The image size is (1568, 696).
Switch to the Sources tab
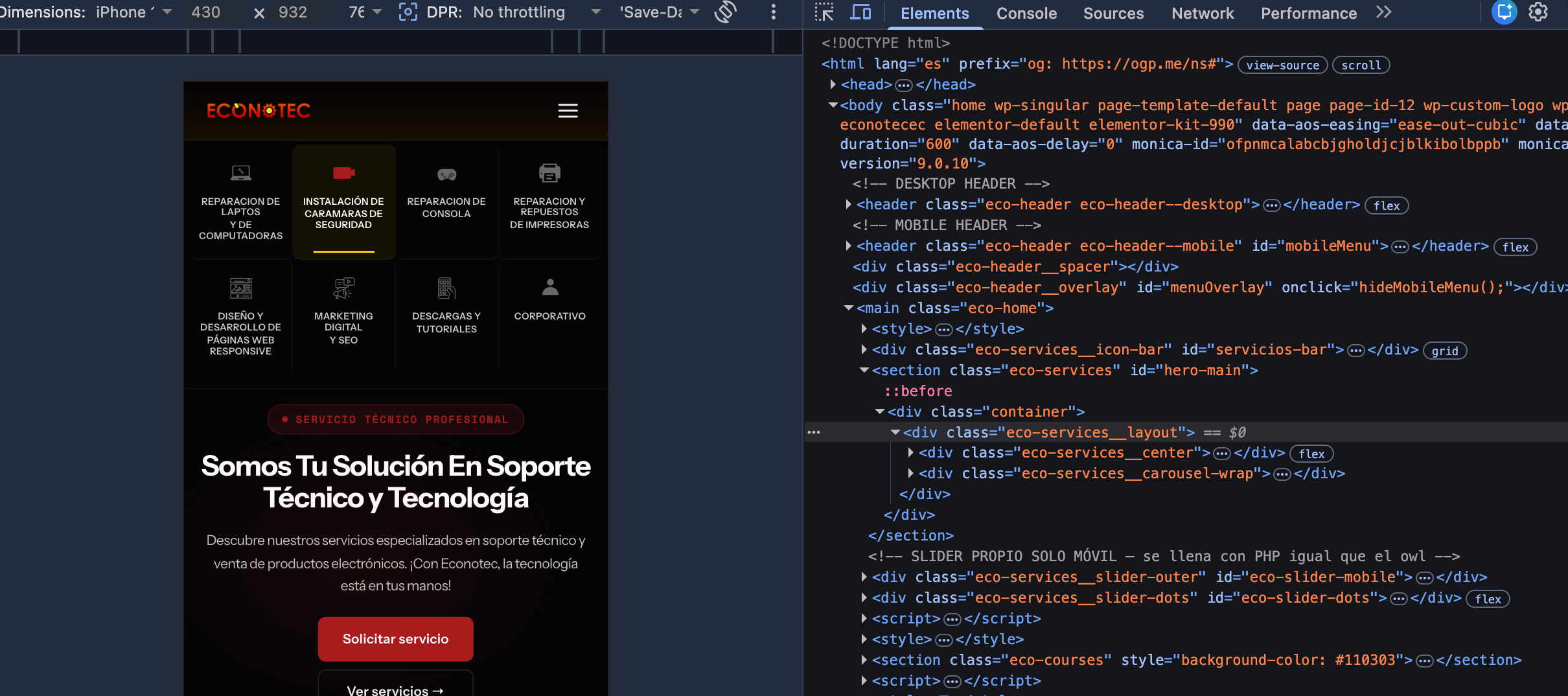[x=1113, y=14]
